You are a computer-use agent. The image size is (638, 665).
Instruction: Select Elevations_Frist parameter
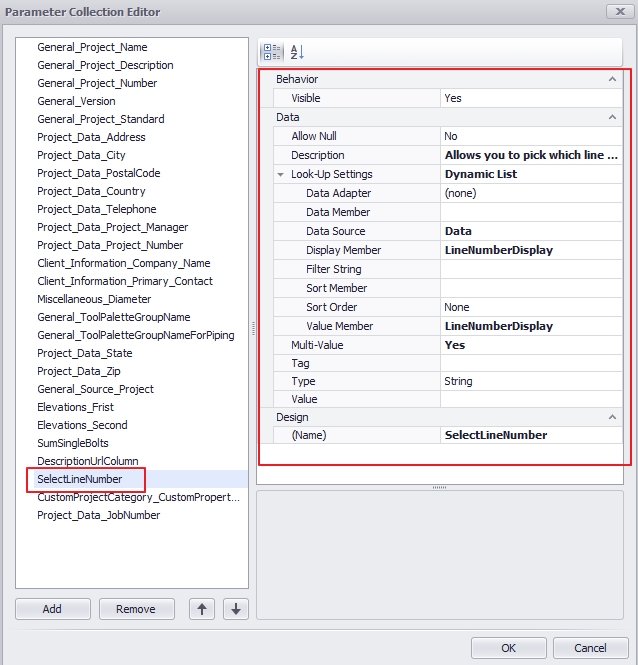point(76,408)
